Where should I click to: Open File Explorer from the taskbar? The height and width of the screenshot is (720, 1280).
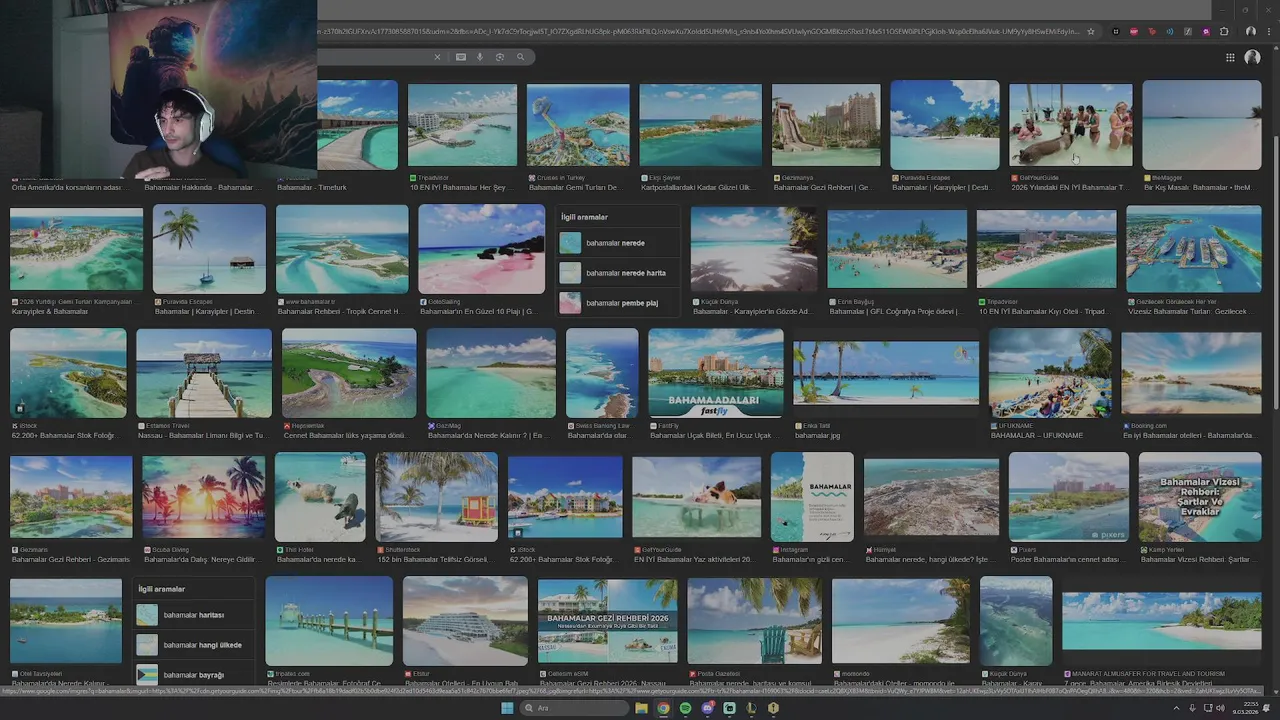coord(641,708)
